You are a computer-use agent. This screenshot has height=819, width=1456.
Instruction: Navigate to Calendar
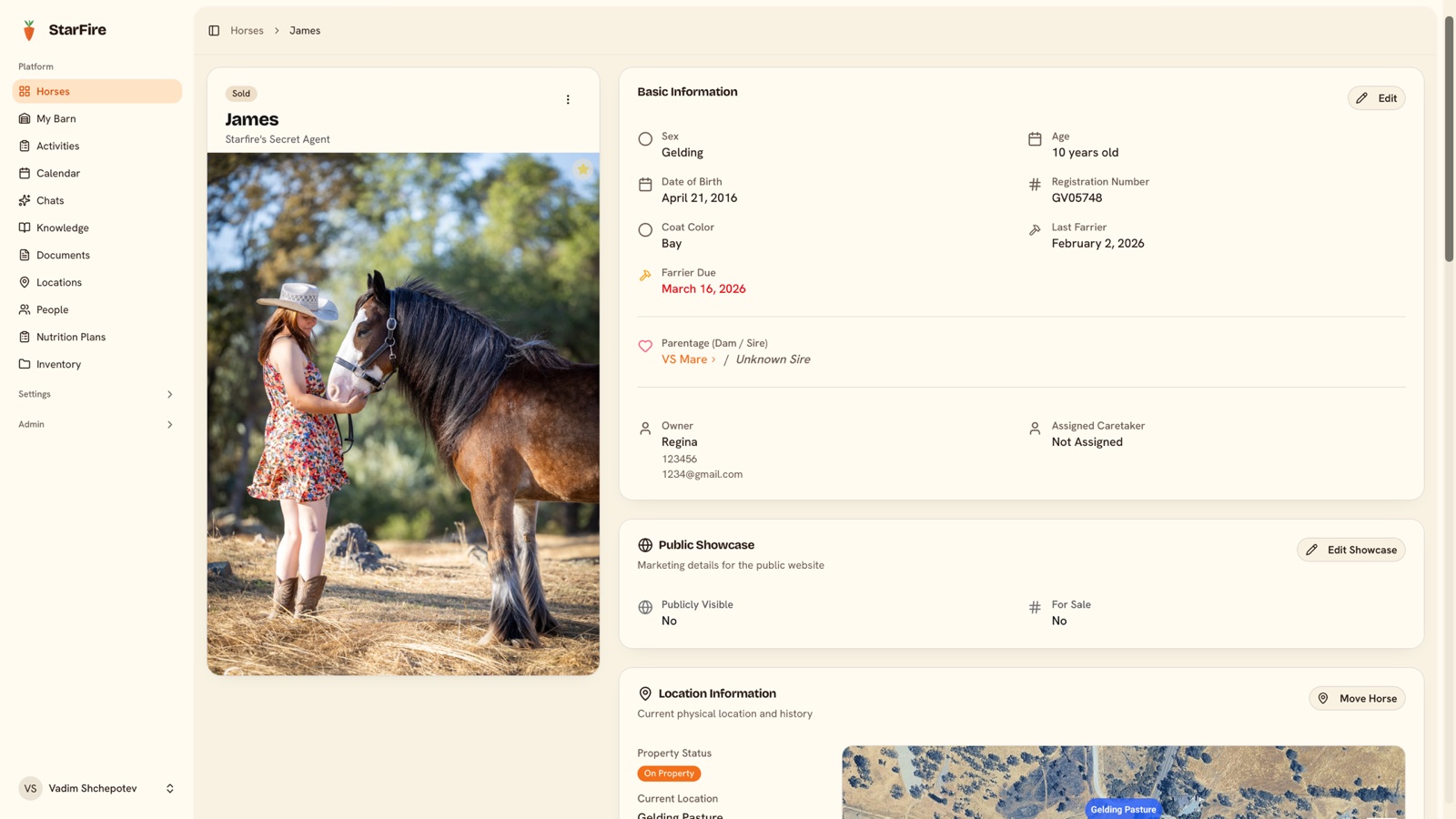click(x=96, y=173)
